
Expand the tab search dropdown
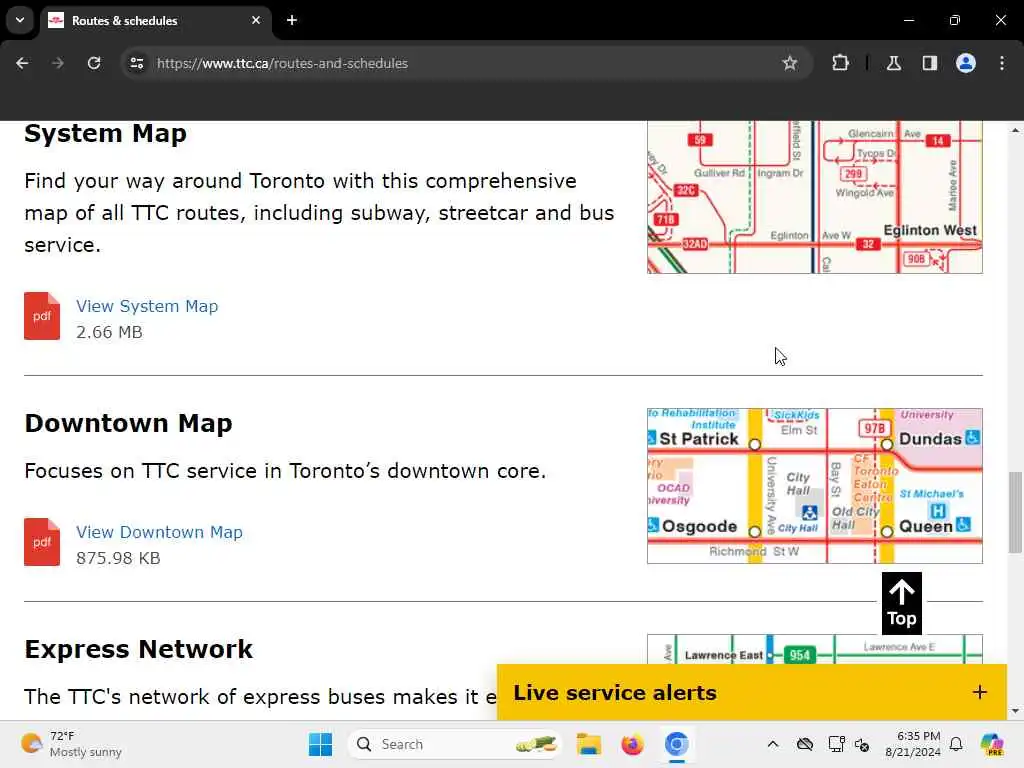point(20,20)
